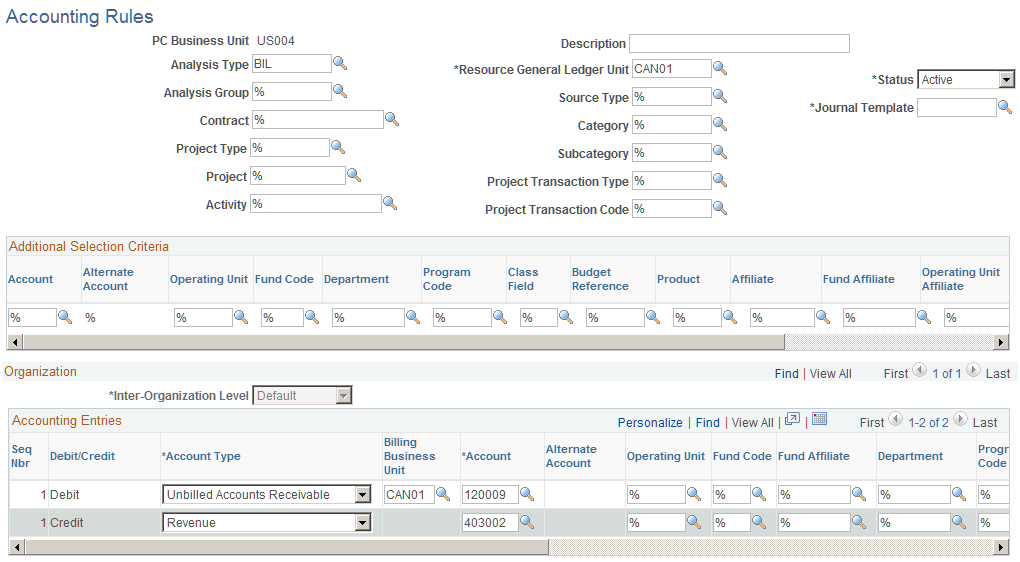1020x562 pixels.
Task: Sort by Operating Unit Affiliate column header
Action: pyautogui.click(x=961, y=279)
